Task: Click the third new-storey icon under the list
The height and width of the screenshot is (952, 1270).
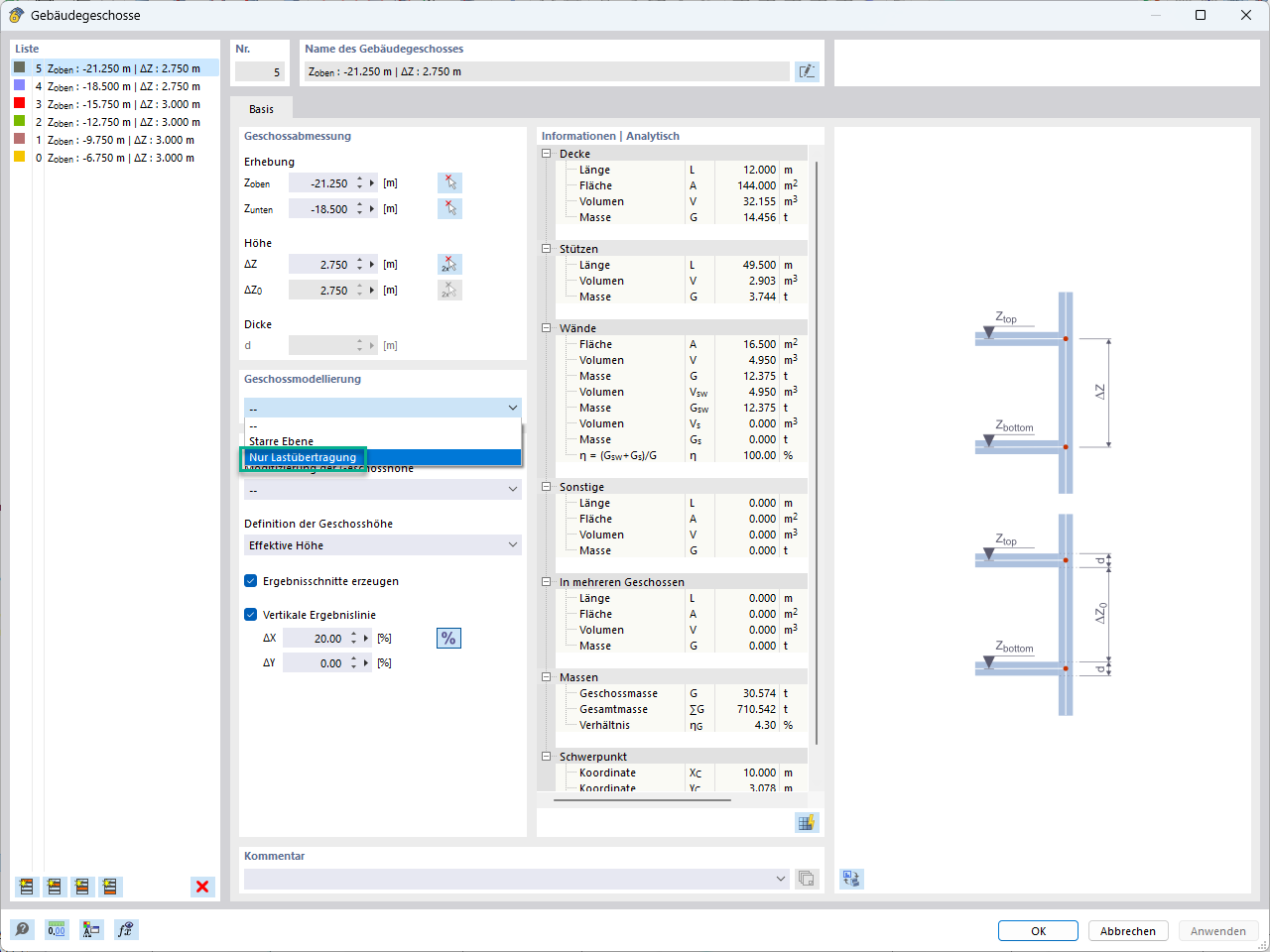Action: coord(82,887)
